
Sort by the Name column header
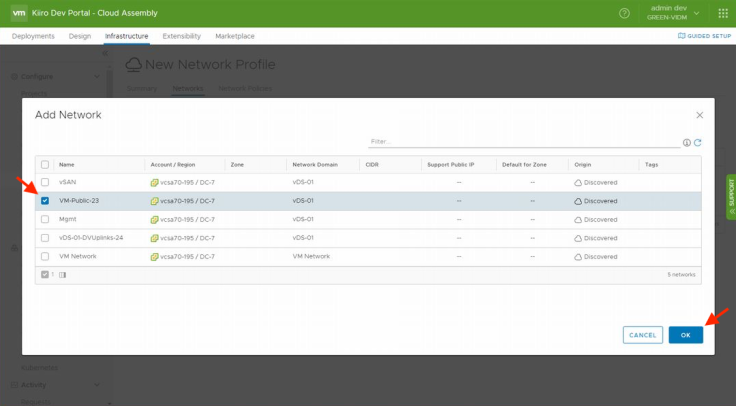click(67, 165)
